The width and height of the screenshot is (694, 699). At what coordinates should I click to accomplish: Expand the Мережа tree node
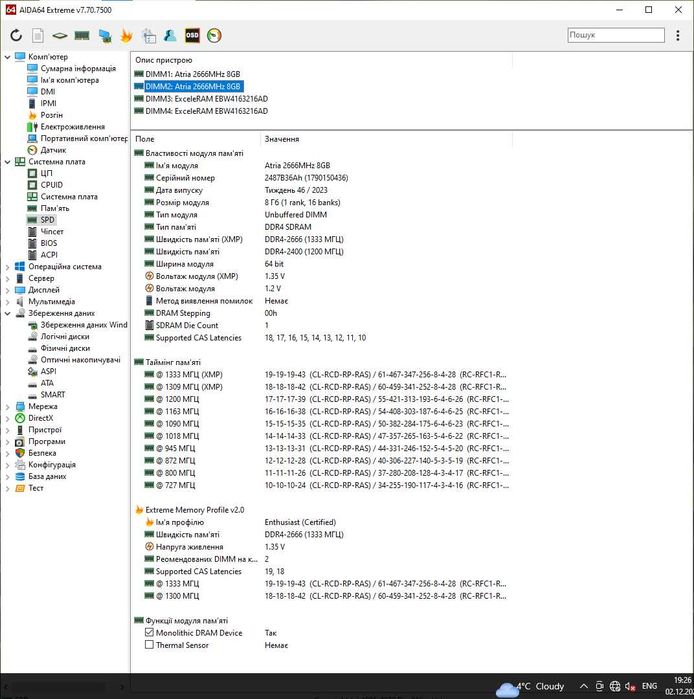coord(7,407)
